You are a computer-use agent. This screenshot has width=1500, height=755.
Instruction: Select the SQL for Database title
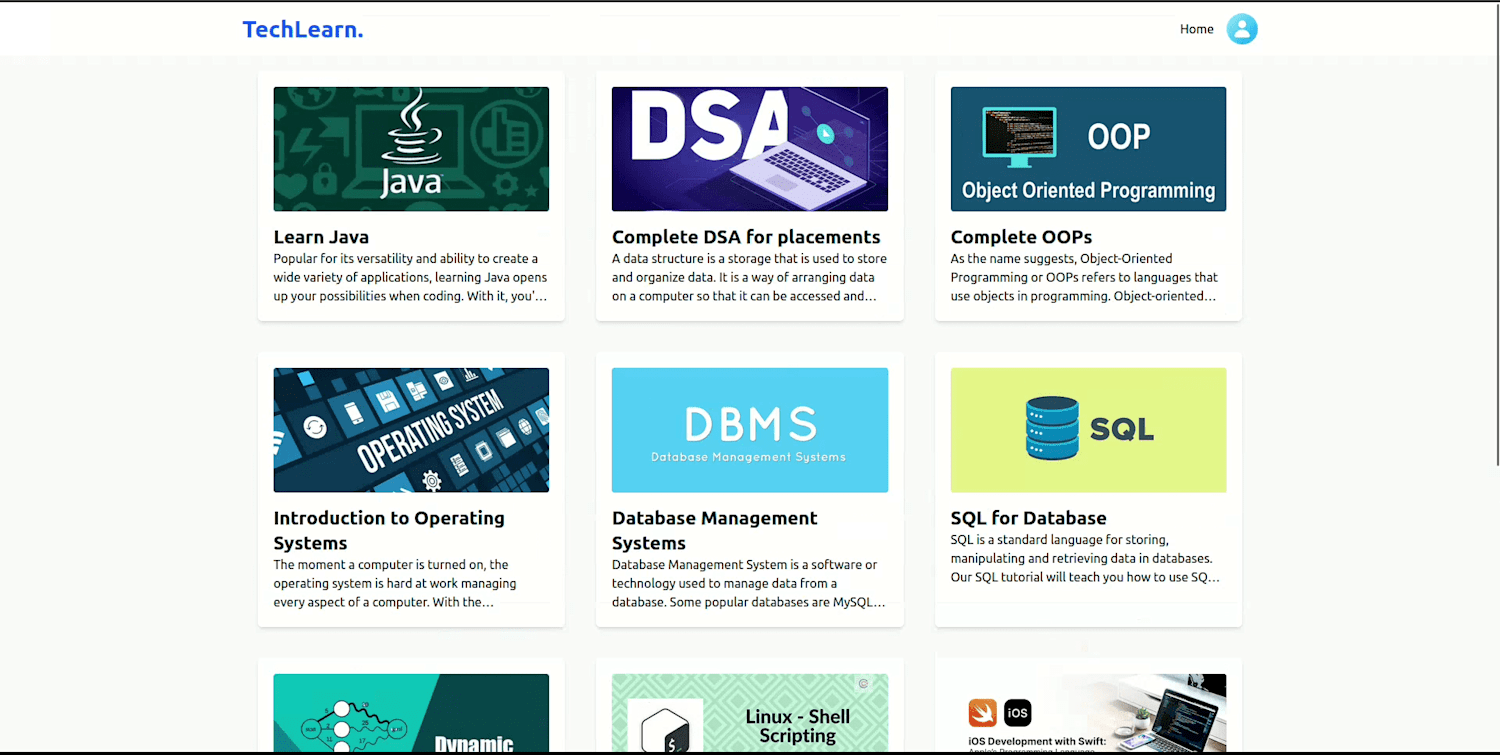coord(1028,518)
